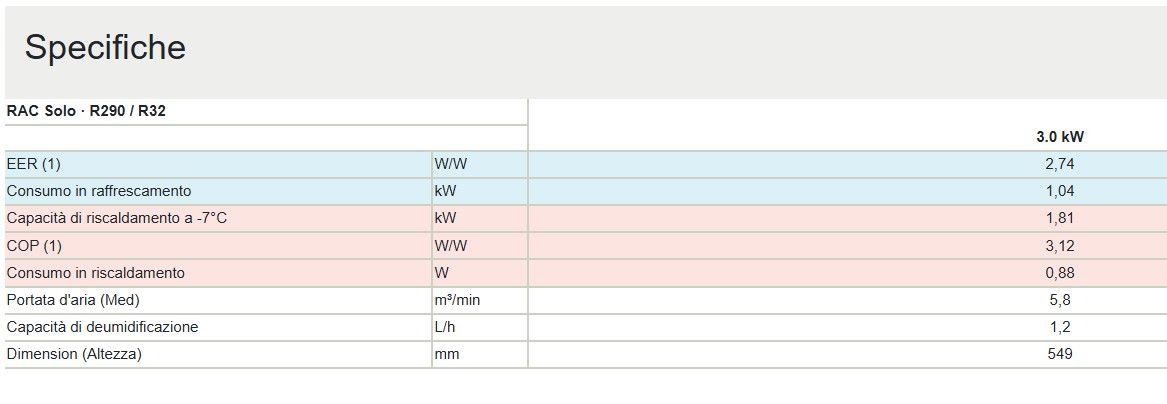Image resolution: width=1167 pixels, height=404 pixels.
Task: Select the COP (1) row label
Action: pos(34,246)
